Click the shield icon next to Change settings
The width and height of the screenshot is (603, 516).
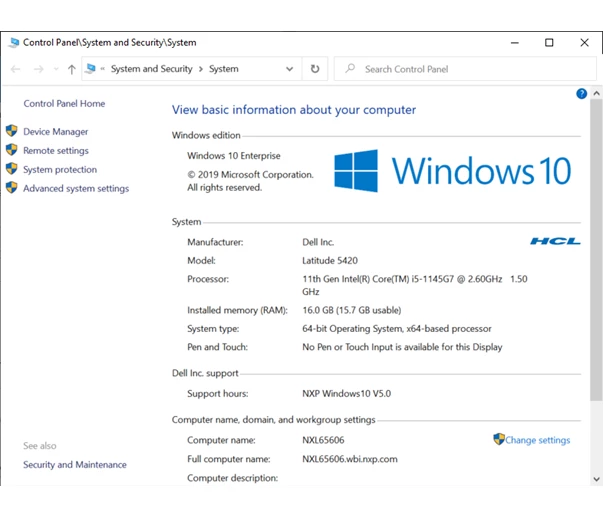(x=499, y=439)
